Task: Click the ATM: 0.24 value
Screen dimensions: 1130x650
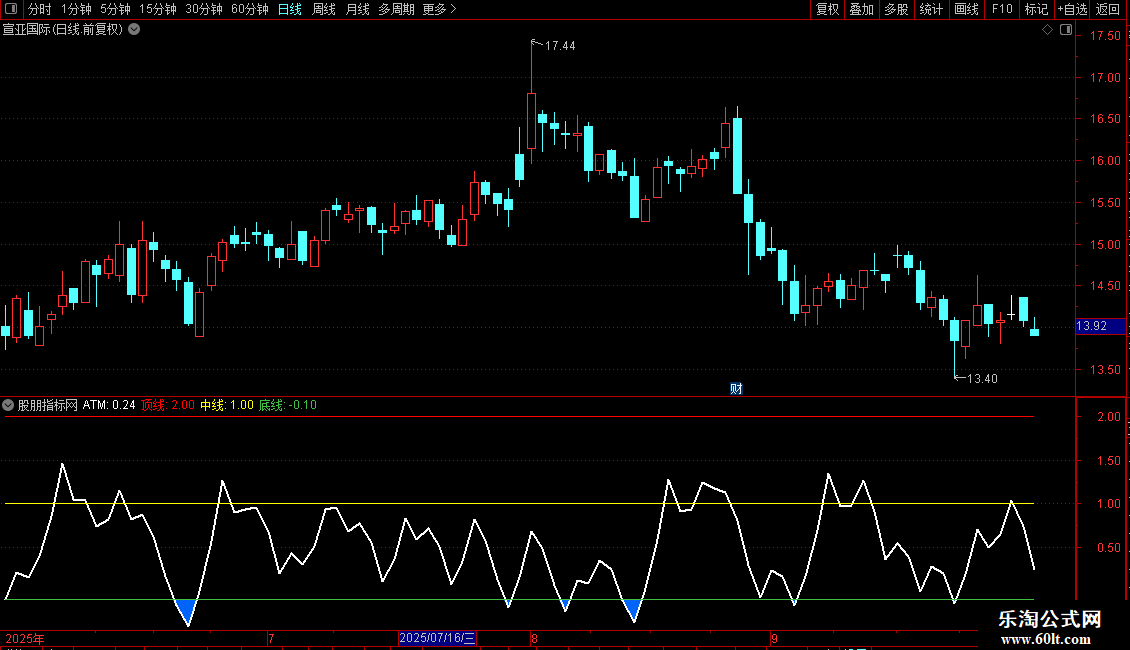Action: 109,405
